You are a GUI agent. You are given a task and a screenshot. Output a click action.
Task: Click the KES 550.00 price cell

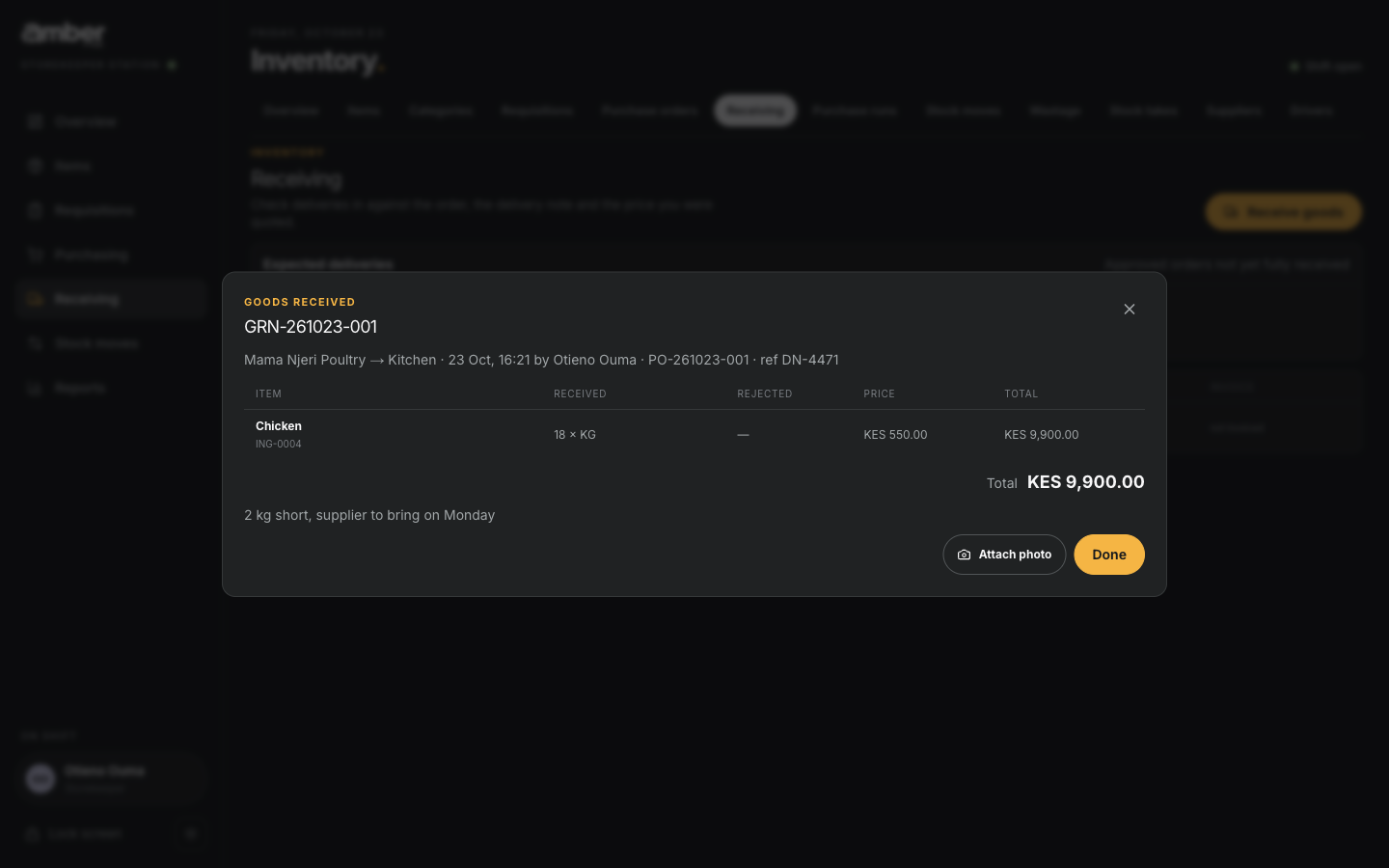click(x=895, y=435)
